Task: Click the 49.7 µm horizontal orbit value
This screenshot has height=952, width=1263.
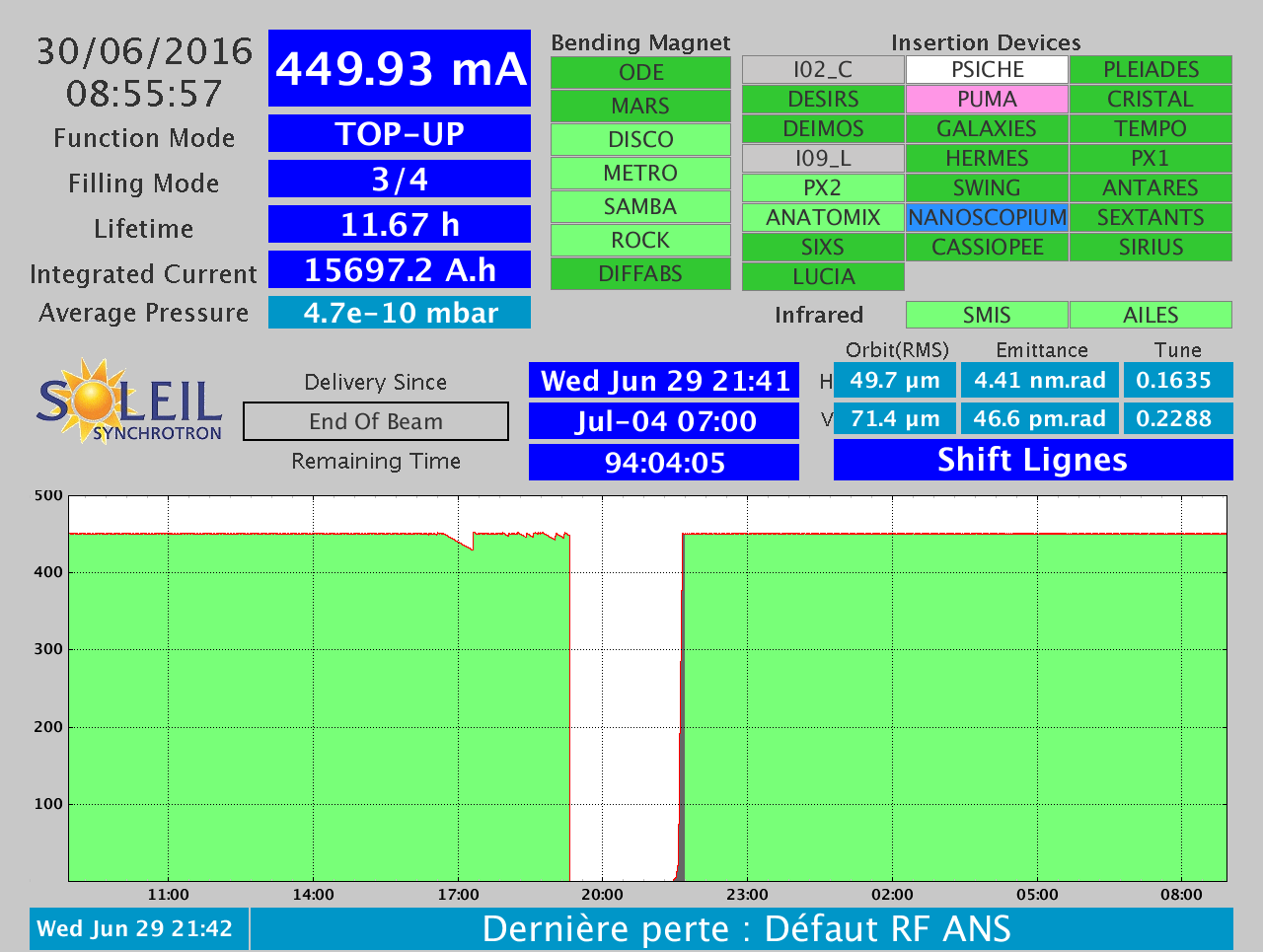Action: tap(895, 380)
